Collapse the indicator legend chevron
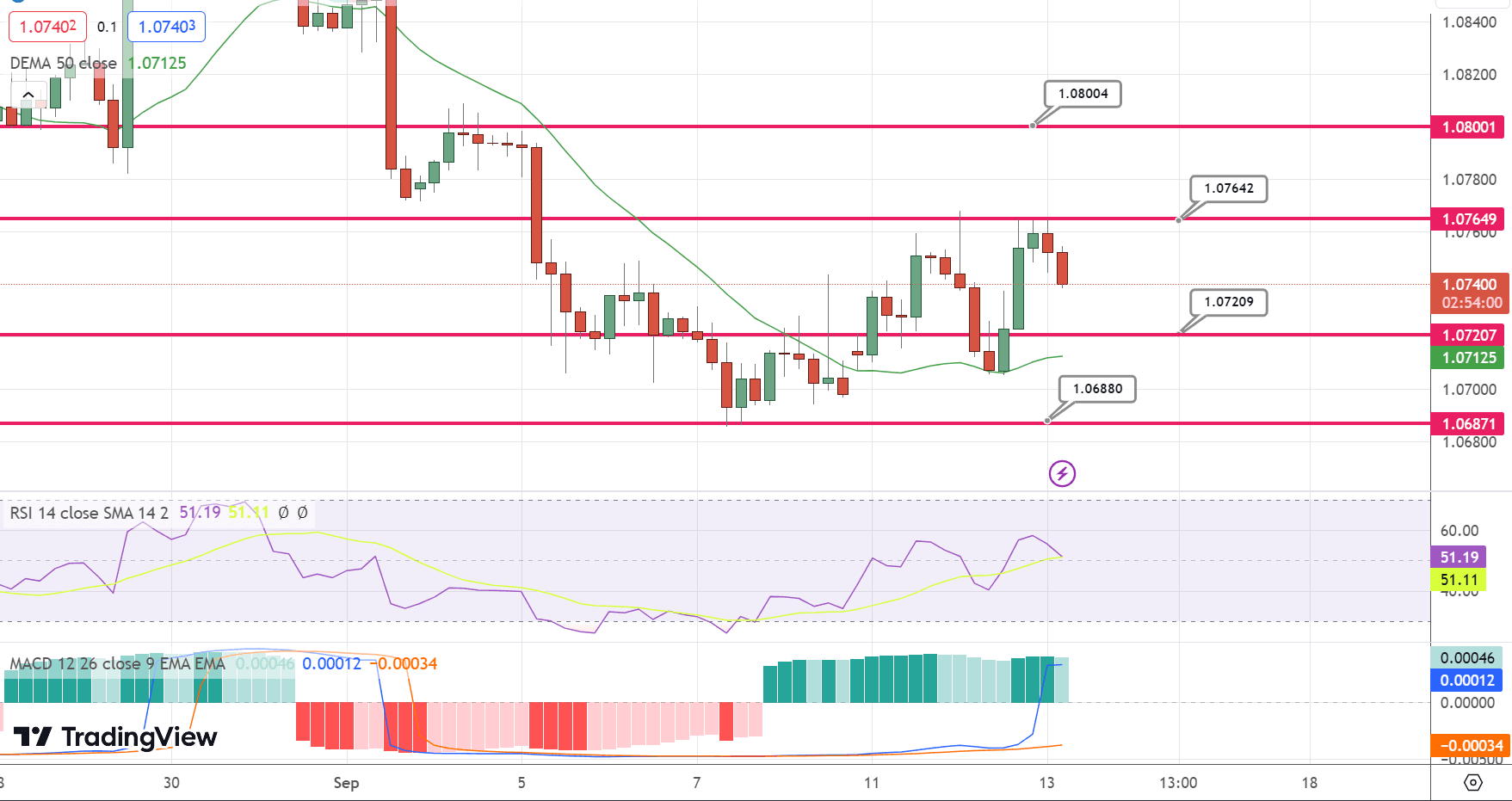The height and width of the screenshot is (801, 1512). pyautogui.click(x=28, y=95)
